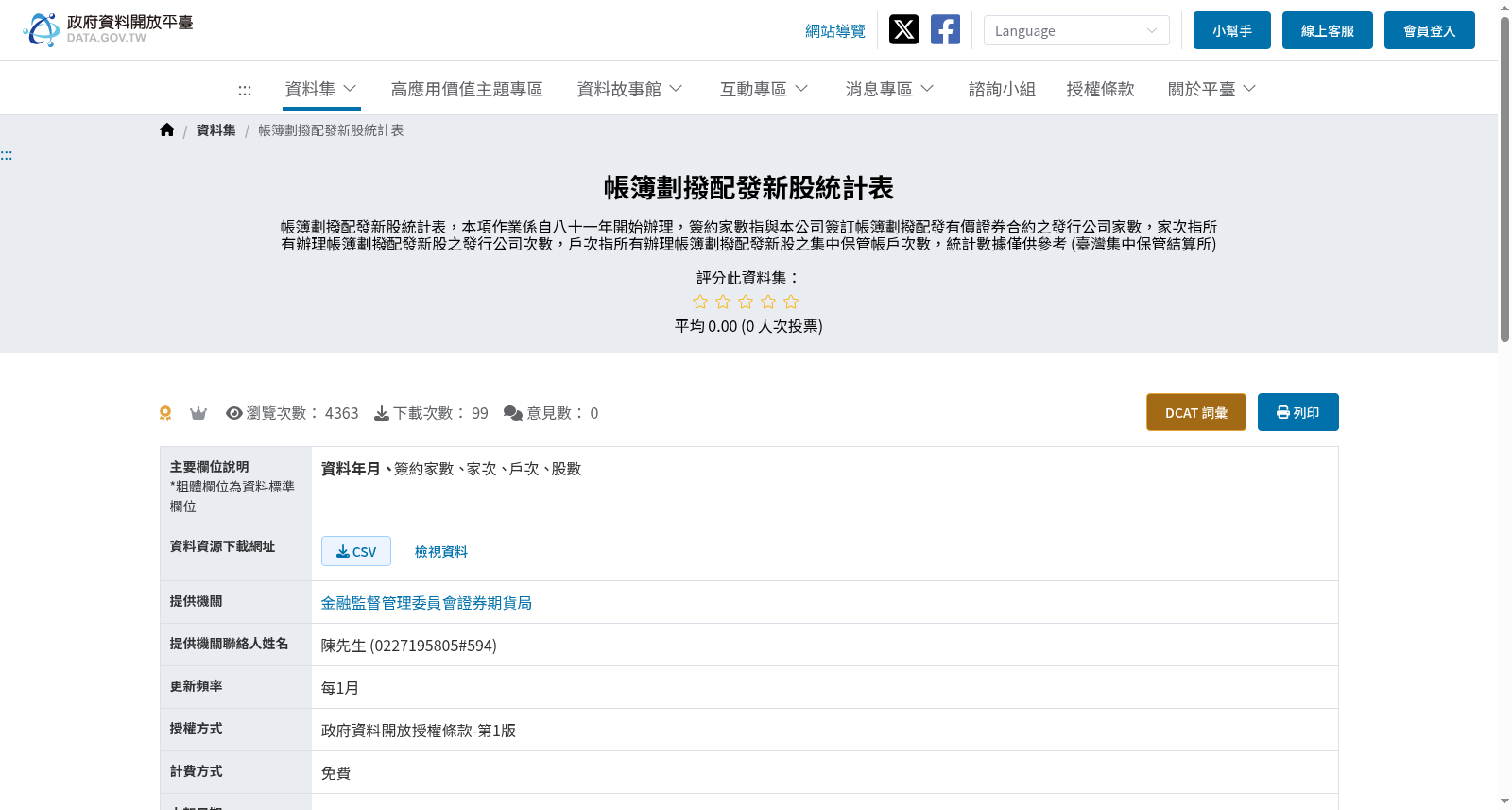
Task: Click the 列印 print button
Action: click(x=1298, y=412)
